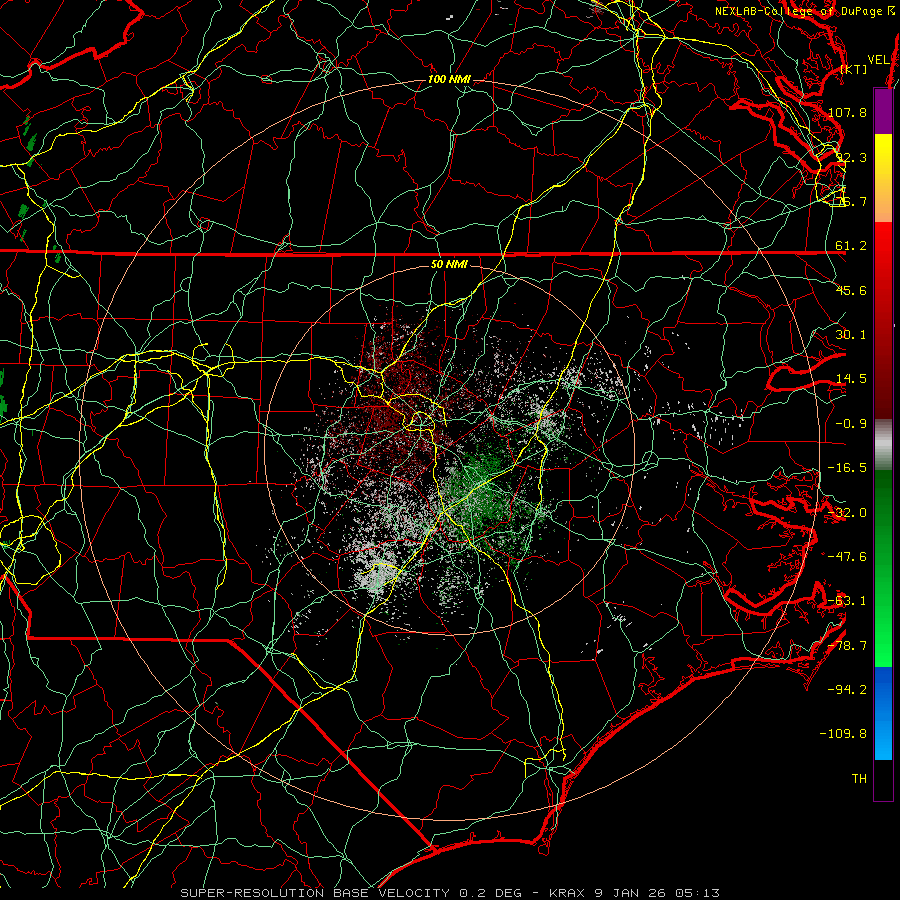Click the KRAX station identifier in the caption
Image resolution: width=900 pixels, height=900 pixels.
click(x=567, y=893)
